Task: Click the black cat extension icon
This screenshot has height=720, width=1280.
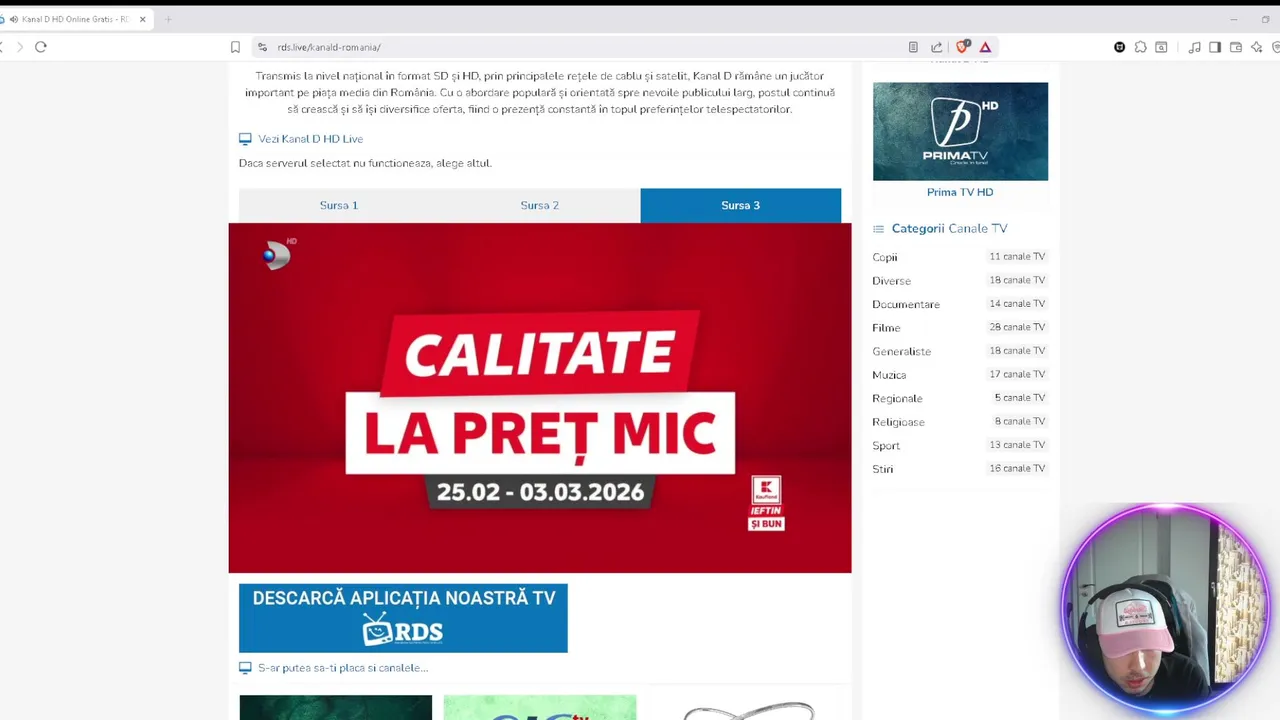Action: click(1119, 47)
